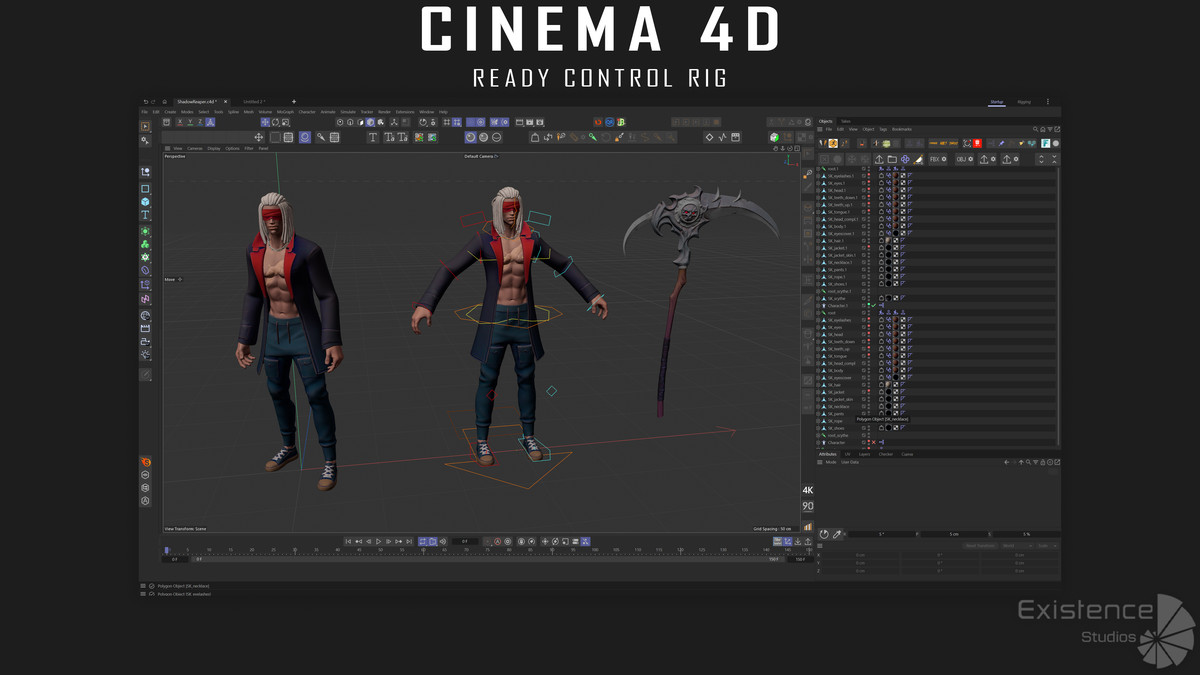Toggle layer checkbox for SK_jacket.1
This screenshot has height=675, width=1200.
pyautogui.click(x=864, y=248)
